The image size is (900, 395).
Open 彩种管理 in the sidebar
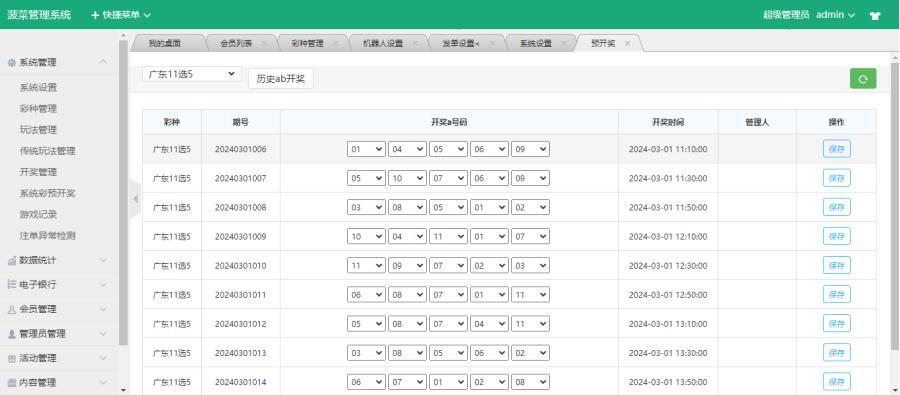point(38,109)
